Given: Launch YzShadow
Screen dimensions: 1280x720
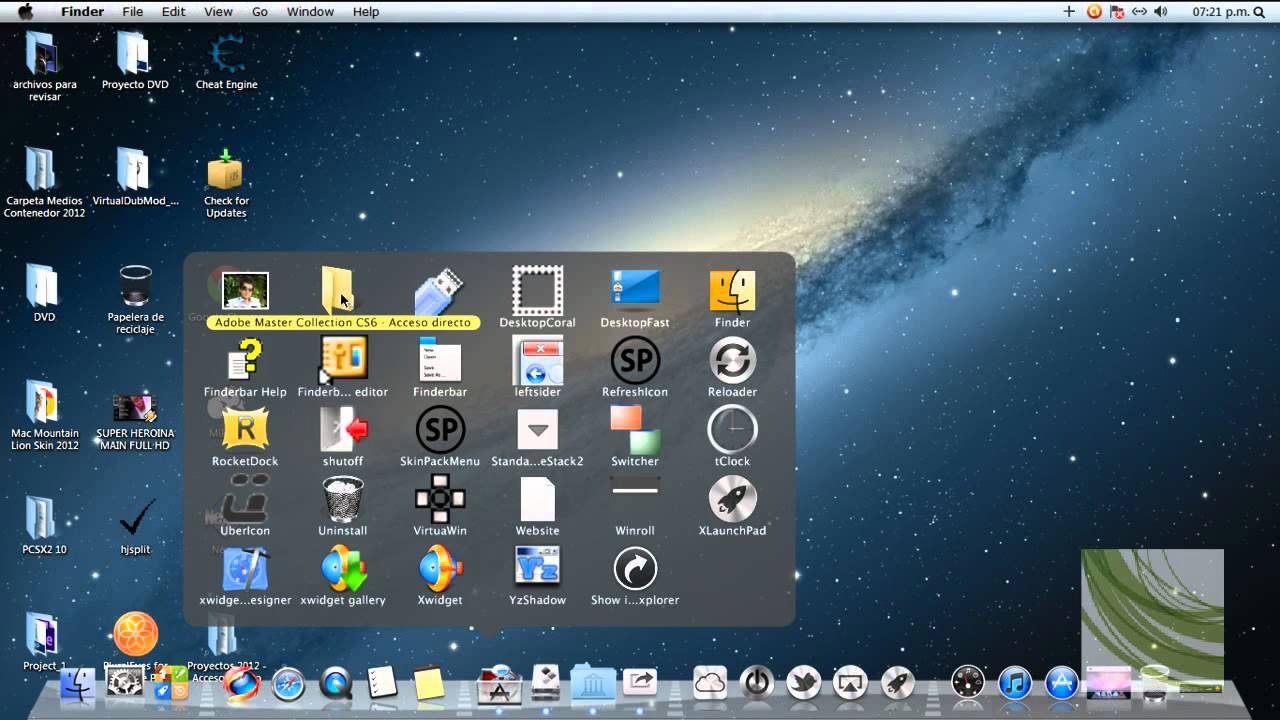Looking at the screenshot, I should [537, 566].
